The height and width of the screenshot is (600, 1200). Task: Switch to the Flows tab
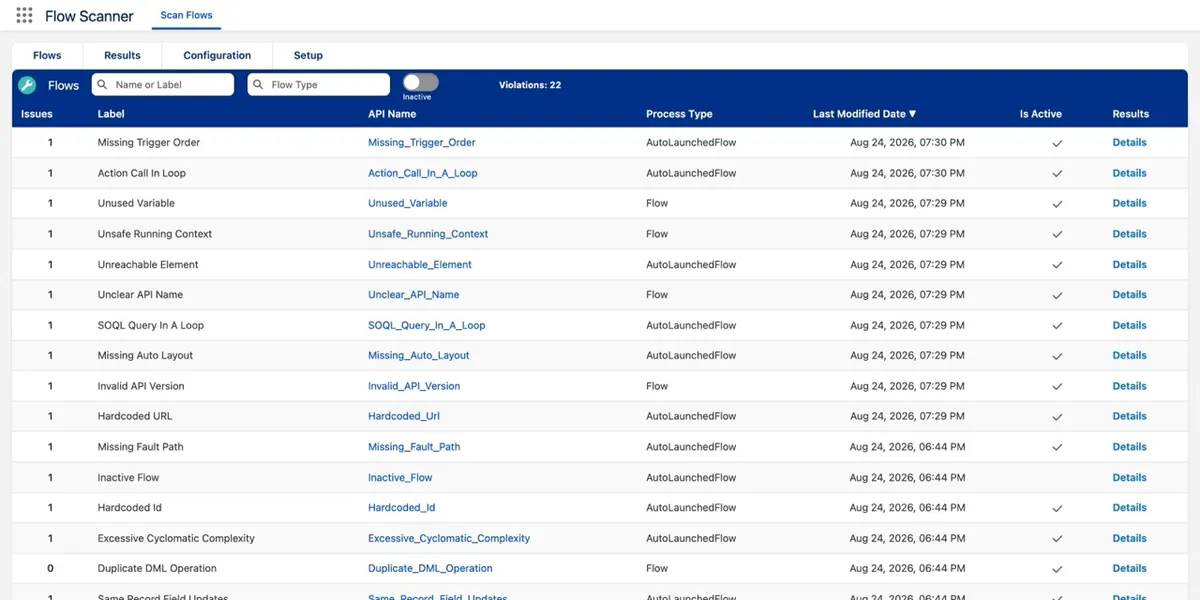point(47,55)
